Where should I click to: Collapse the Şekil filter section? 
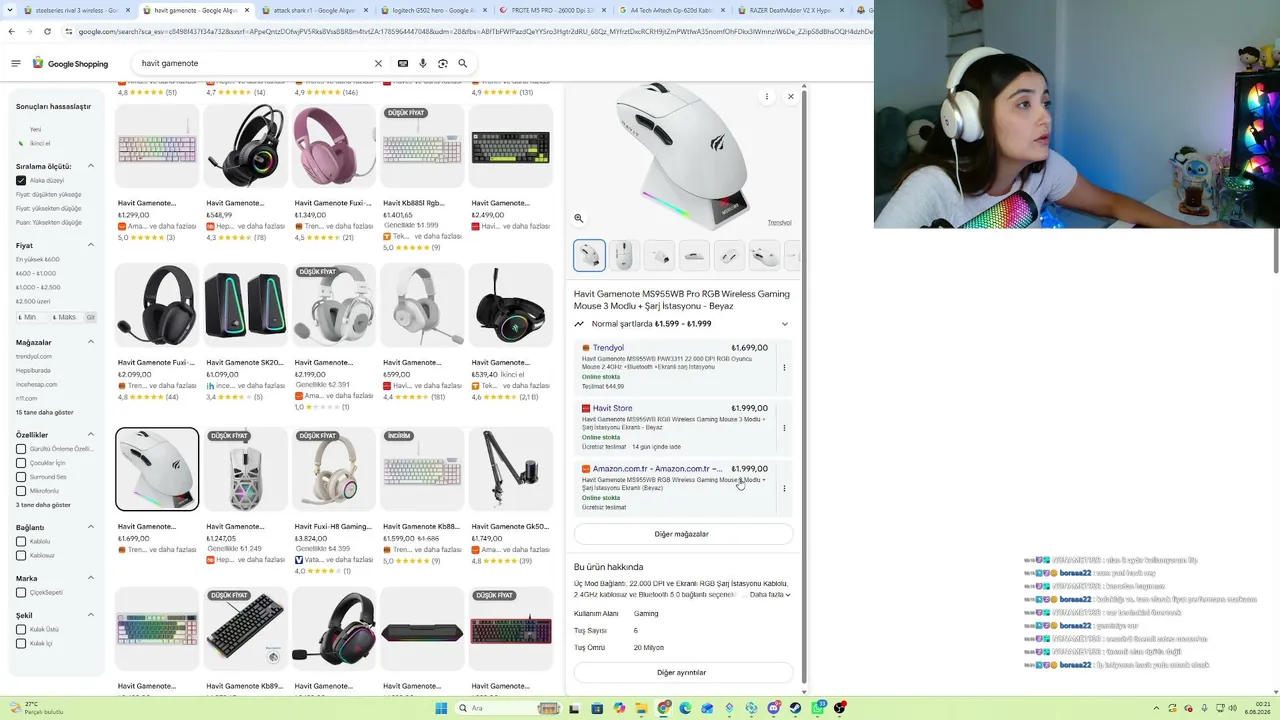click(x=91, y=615)
